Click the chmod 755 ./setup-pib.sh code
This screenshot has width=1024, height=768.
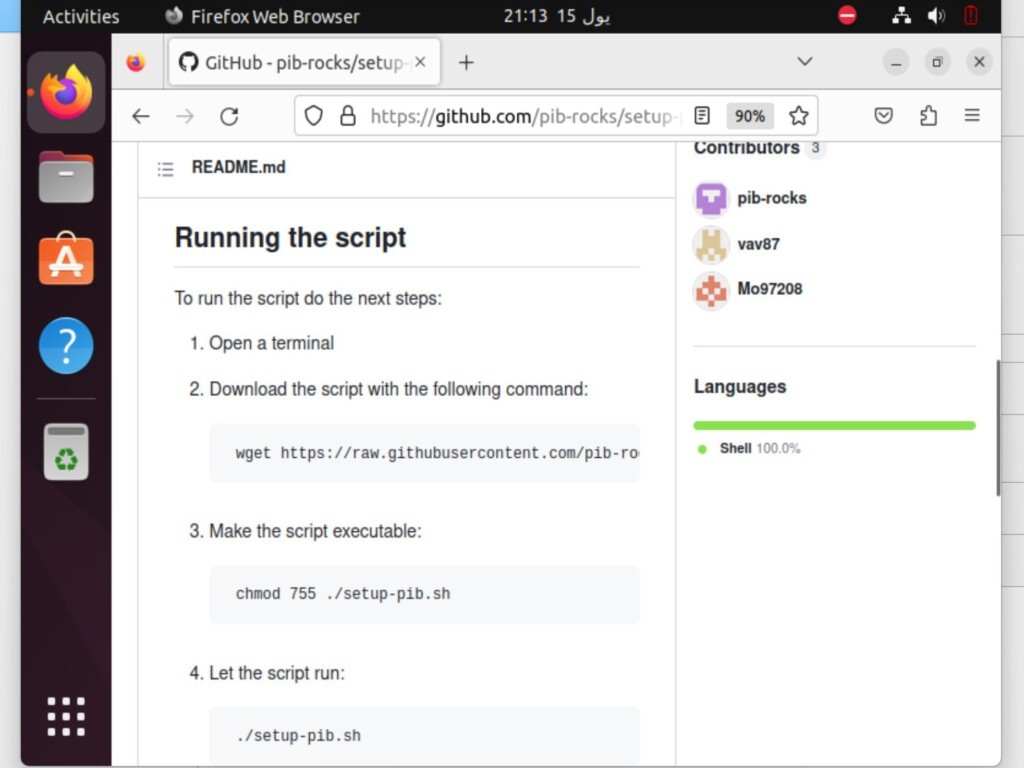pyautogui.click(x=343, y=594)
